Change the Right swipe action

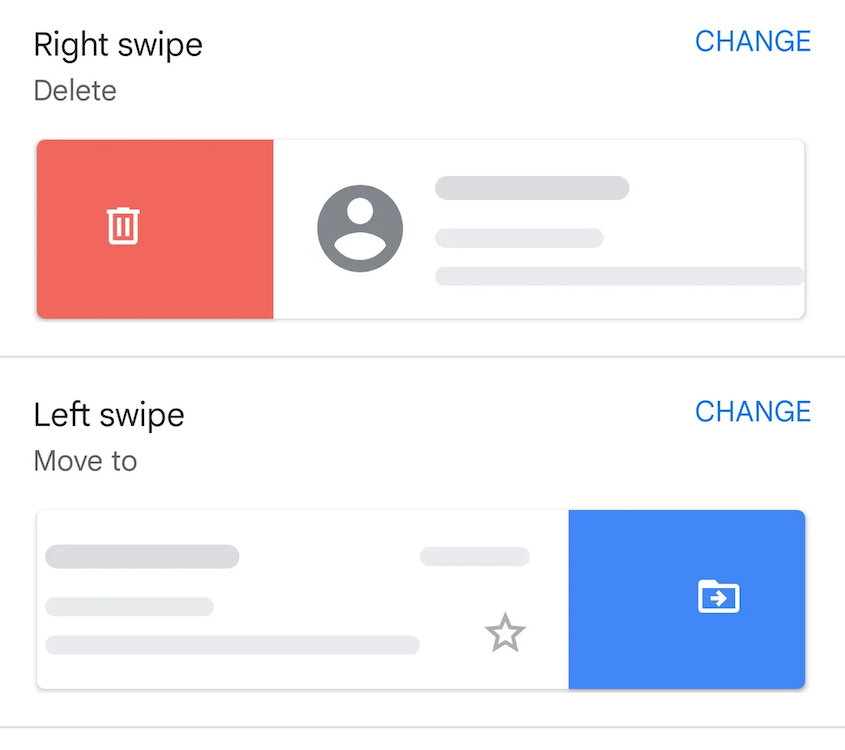(752, 42)
